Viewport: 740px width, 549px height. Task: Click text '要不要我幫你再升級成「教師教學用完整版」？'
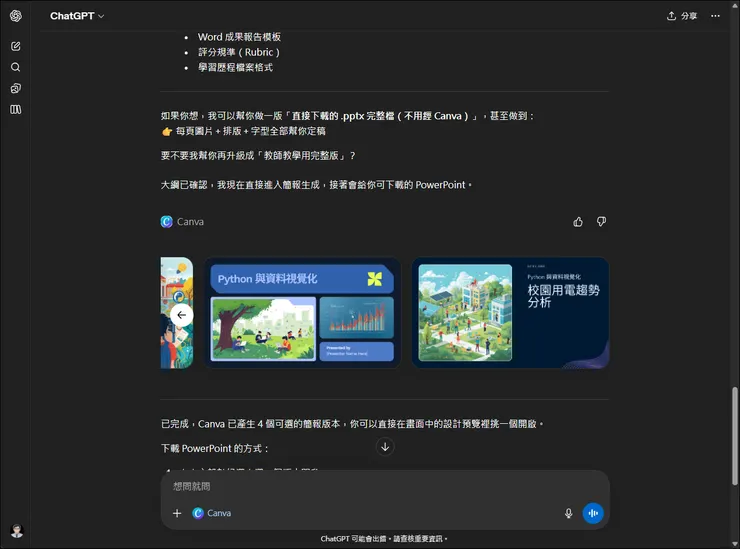pyautogui.click(x=258, y=155)
